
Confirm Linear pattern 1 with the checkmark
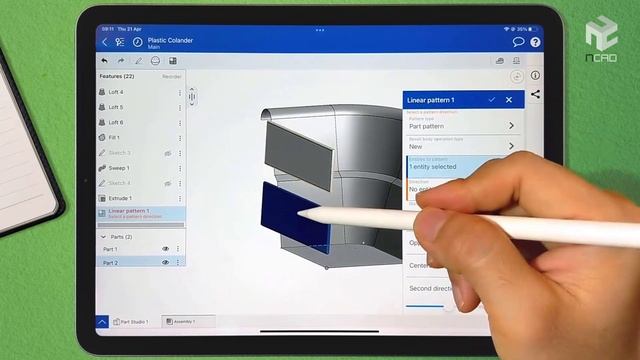point(491,100)
